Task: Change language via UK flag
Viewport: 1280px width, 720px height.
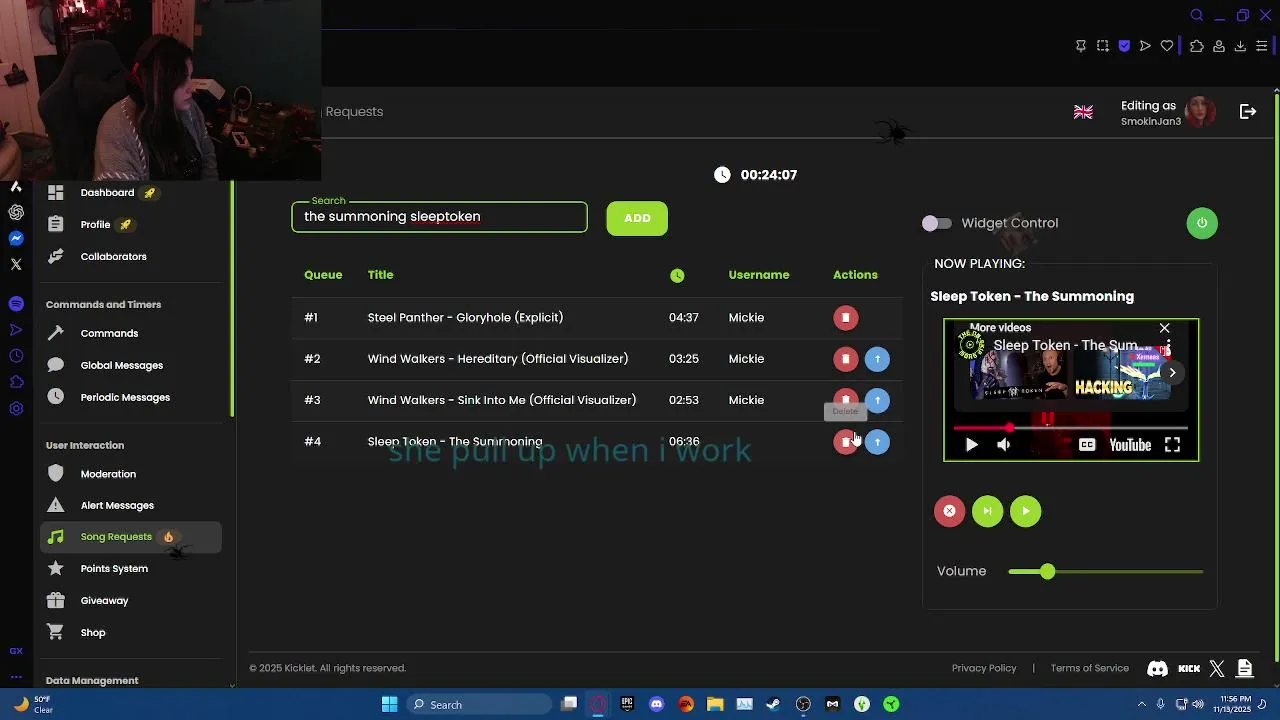Action: (1083, 112)
